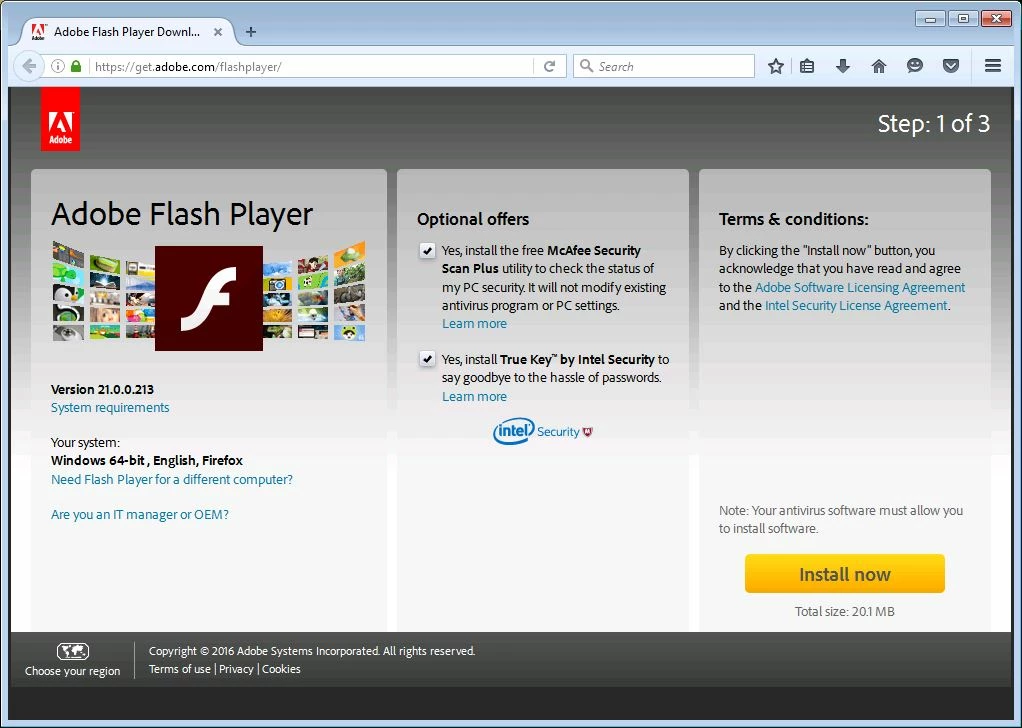Click the Optional offers heading
This screenshot has width=1022, height=728.
[x=473, y=220]
